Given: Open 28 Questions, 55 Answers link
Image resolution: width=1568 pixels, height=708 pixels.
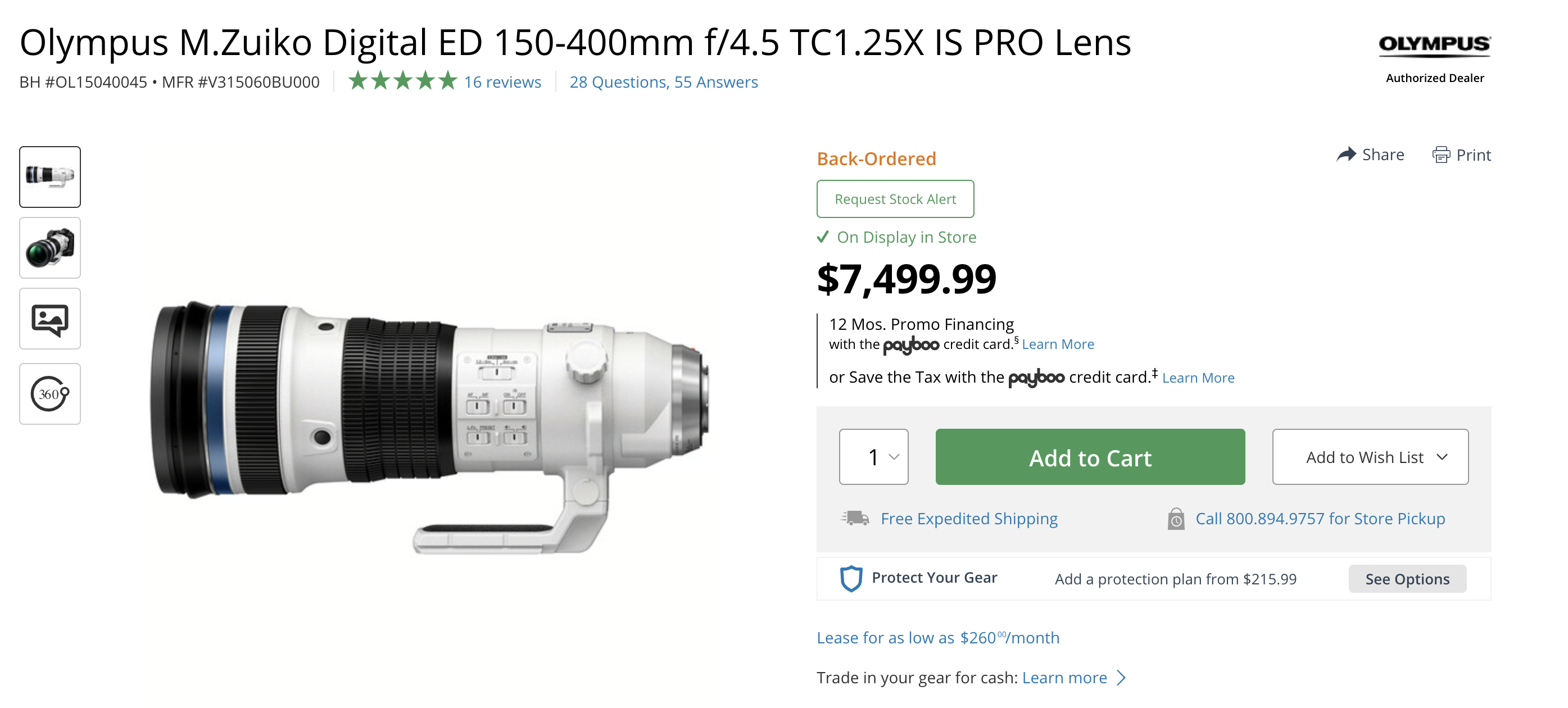Looking at the screenshot, I should pos(664,82).
